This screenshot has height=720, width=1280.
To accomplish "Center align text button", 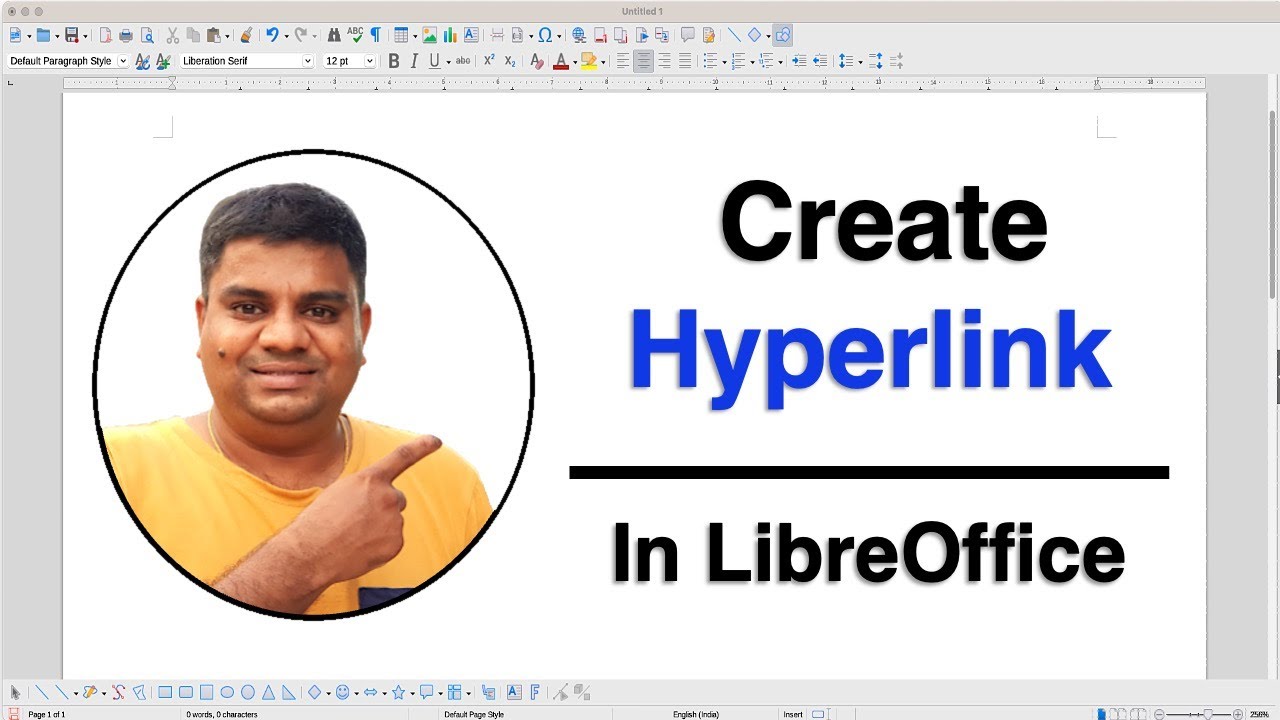I will click(x=644, y=61).
